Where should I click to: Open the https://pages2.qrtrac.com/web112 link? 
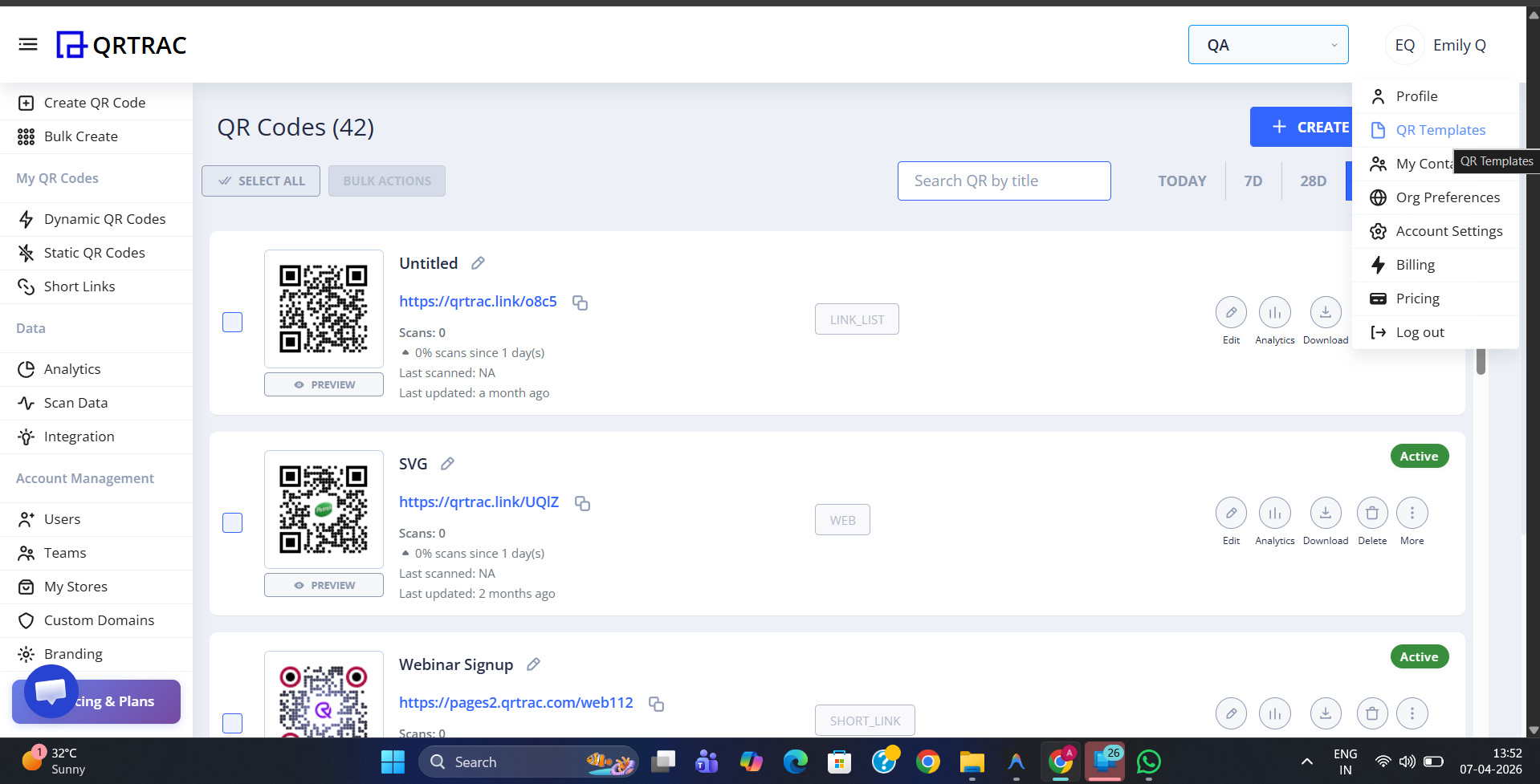pyautogui.click(x=515, y=702)
